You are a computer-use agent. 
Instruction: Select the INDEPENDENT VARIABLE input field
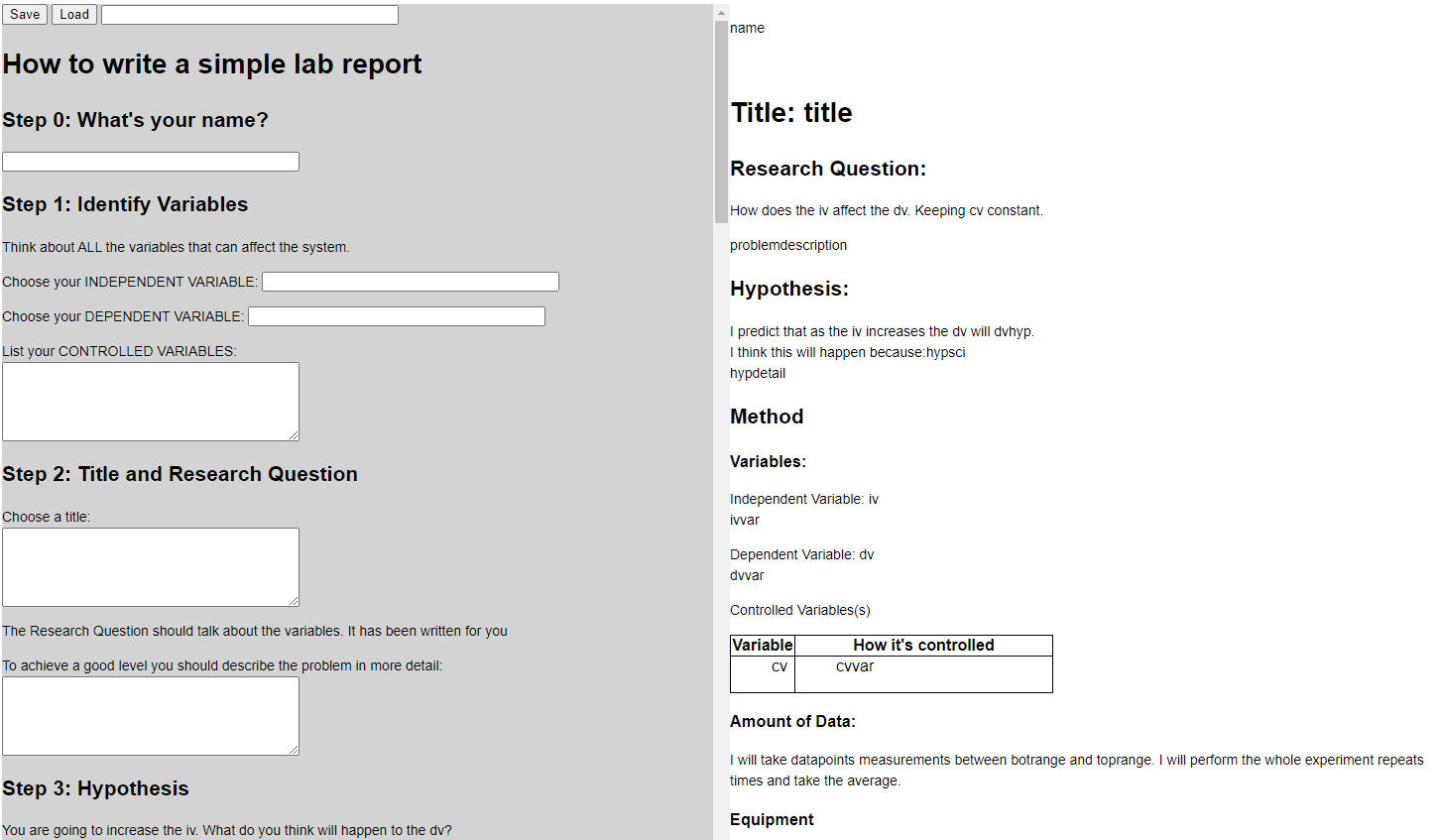click(411, 282)
